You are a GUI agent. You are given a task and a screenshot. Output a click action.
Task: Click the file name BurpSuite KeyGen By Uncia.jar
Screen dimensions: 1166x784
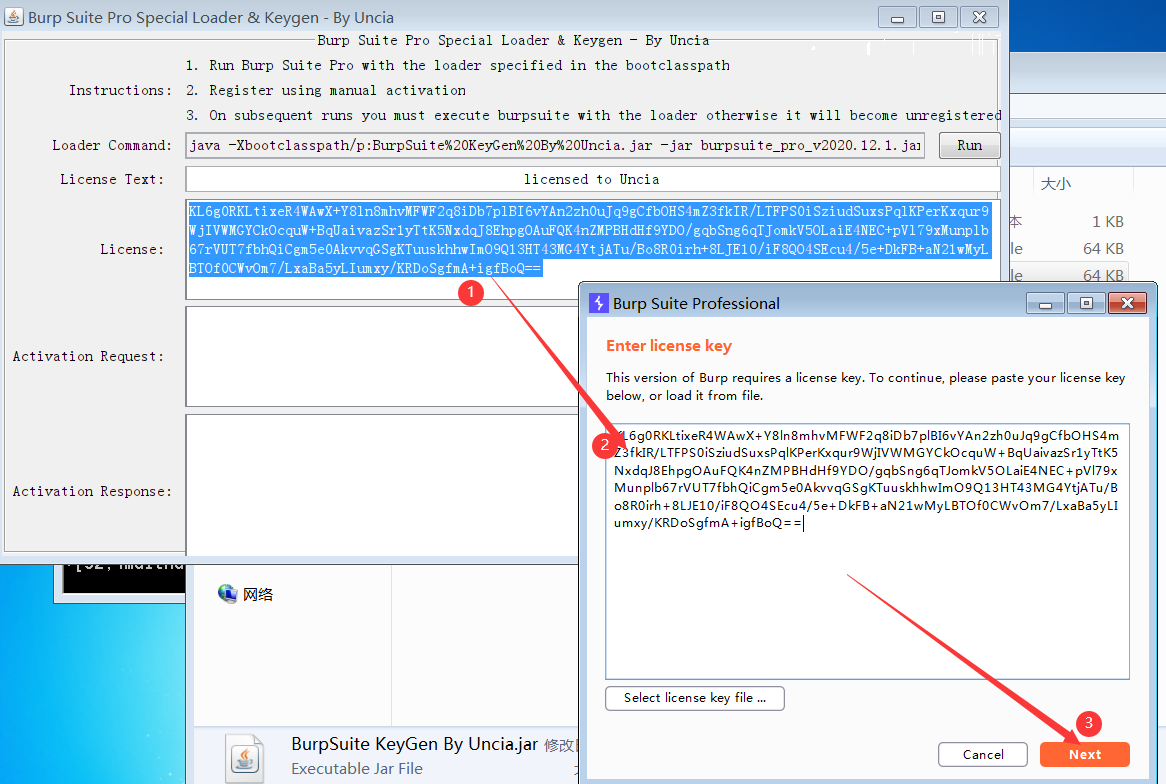coord(414,744)
